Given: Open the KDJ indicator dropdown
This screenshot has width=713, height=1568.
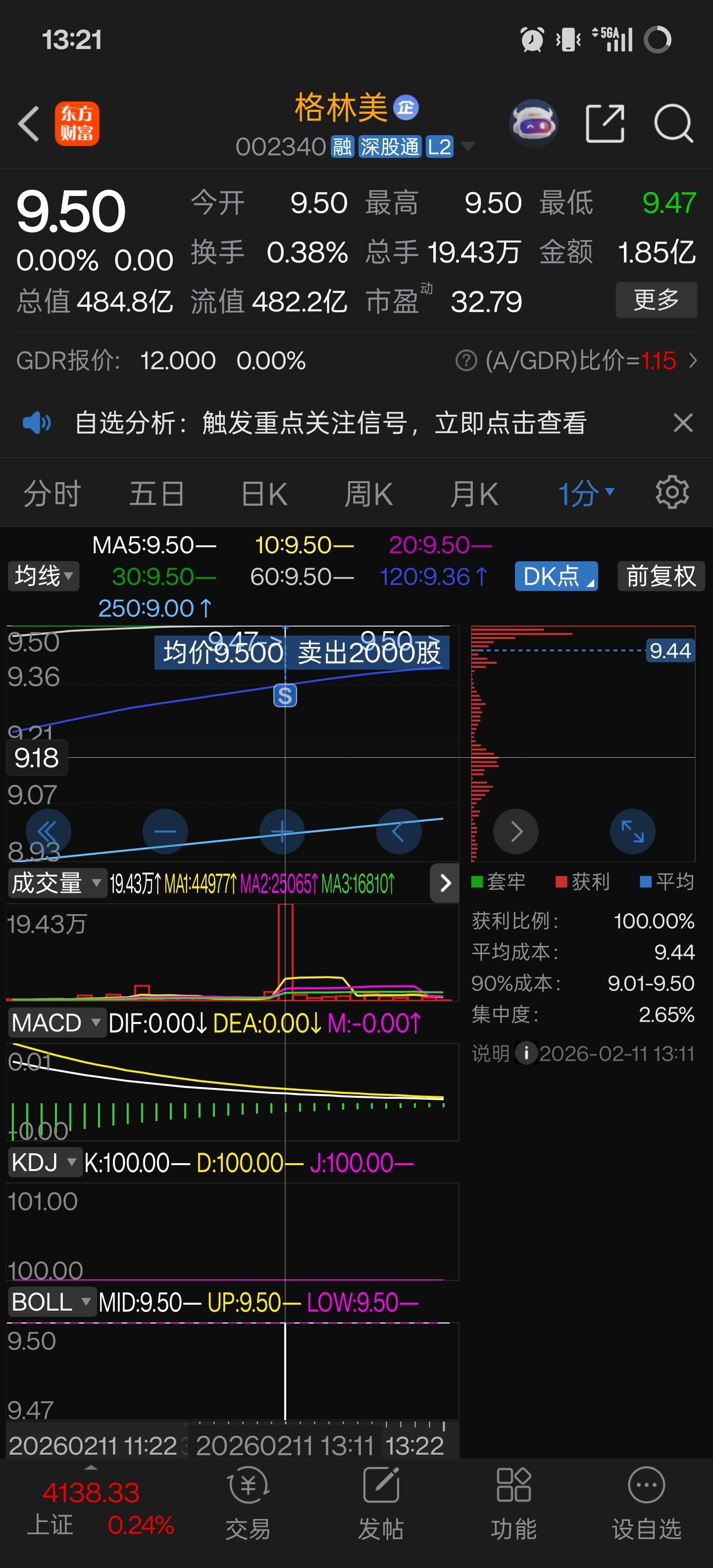Looking at the screenshot, I should (x=45, y=1162).
